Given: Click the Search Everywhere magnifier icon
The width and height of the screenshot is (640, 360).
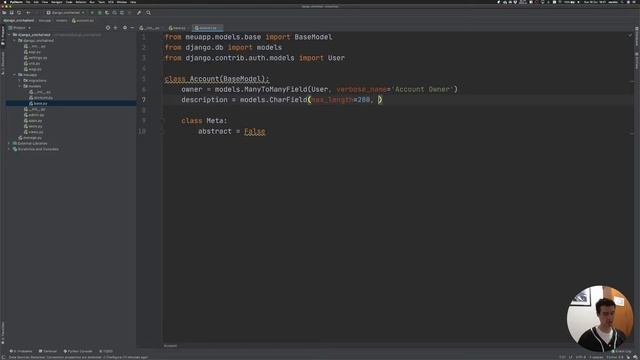Looking at the screenshot, I should click(x=149, y=13).
